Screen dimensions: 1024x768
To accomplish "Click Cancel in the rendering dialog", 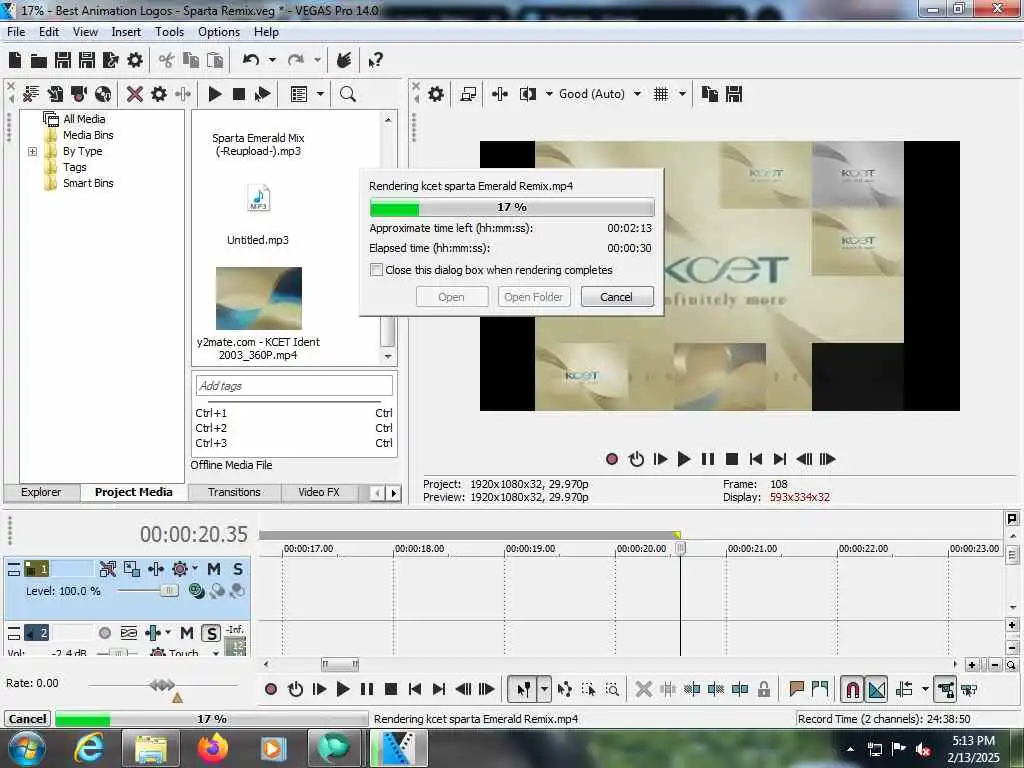I will 616,297.
